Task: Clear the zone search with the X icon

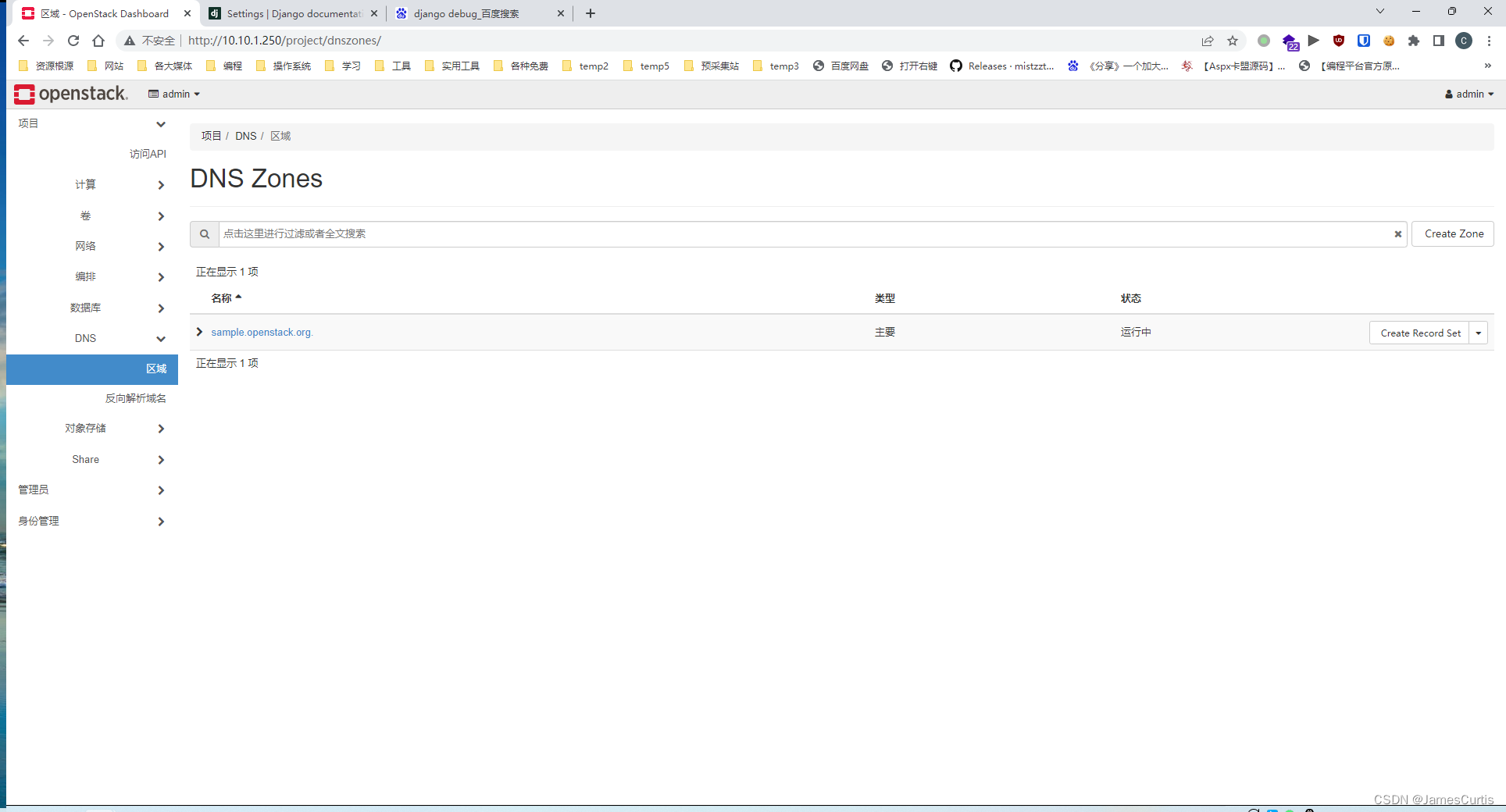Action: coord(1397,234)
